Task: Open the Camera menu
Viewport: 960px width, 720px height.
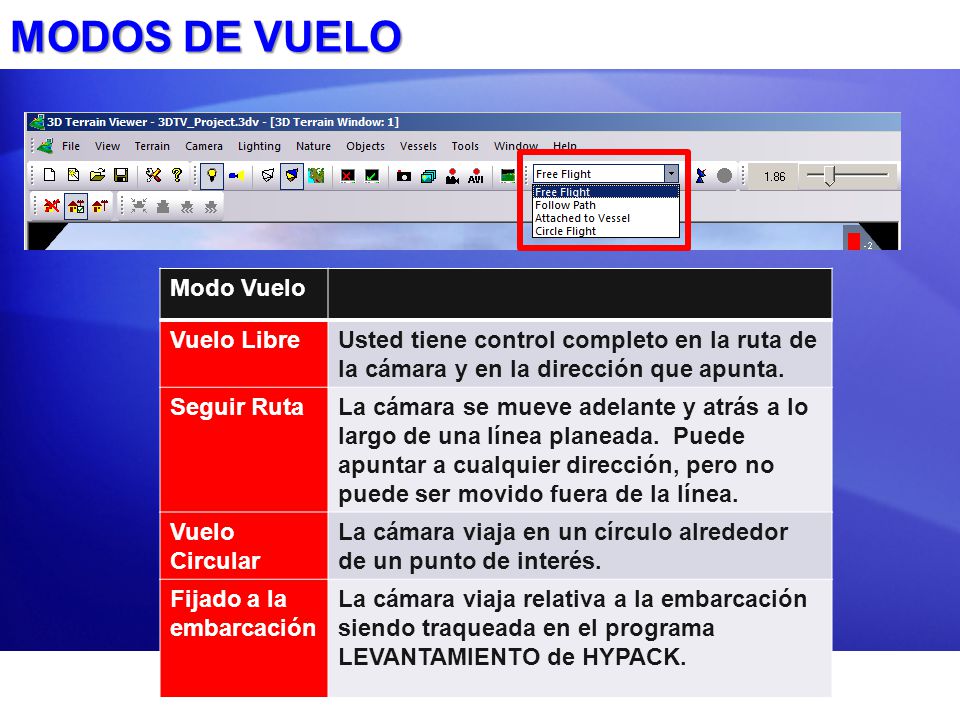Action: pos(204,146)
